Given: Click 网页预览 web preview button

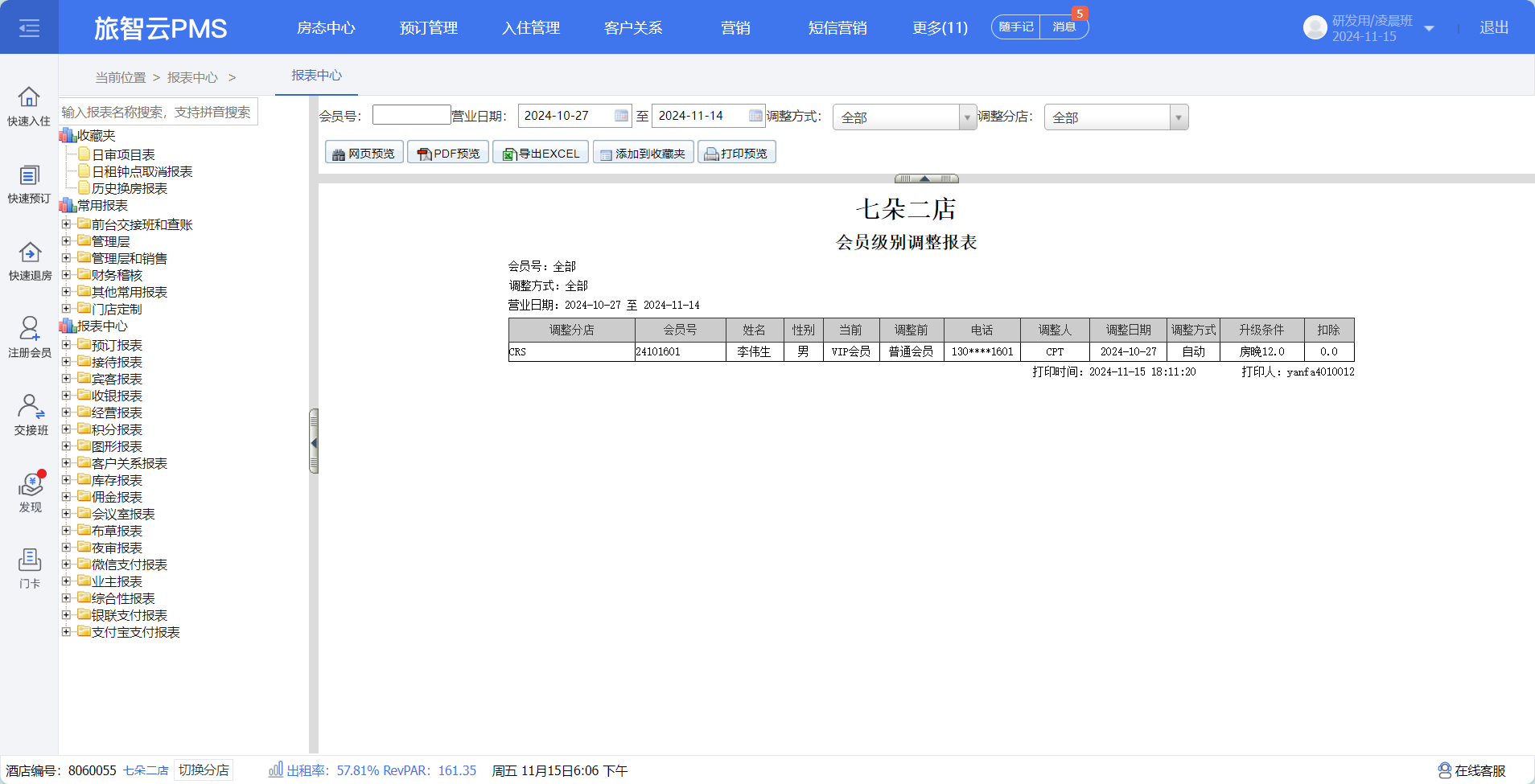Looking at the screenshot, I should pos(364,153).
